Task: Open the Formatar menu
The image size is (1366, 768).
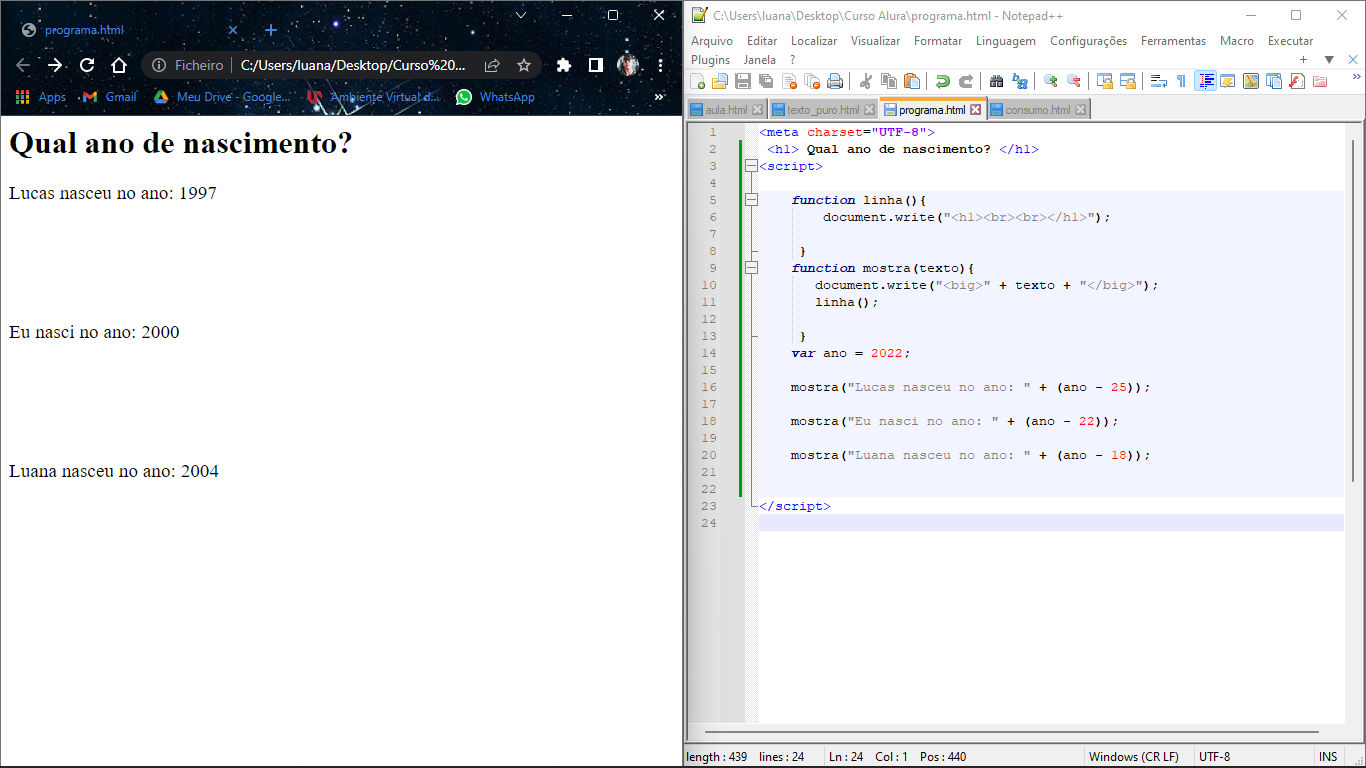Action: click(938, 41)
